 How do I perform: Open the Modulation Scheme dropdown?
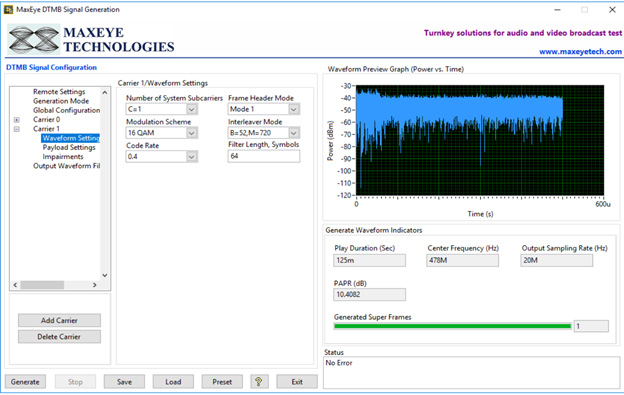[x=191, y=133]
